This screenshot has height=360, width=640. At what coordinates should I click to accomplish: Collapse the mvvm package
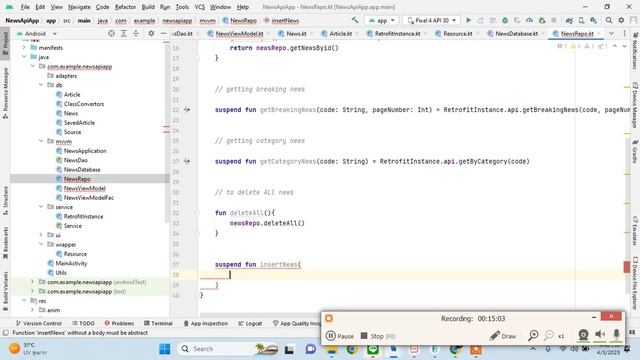(x=41, y=141)
